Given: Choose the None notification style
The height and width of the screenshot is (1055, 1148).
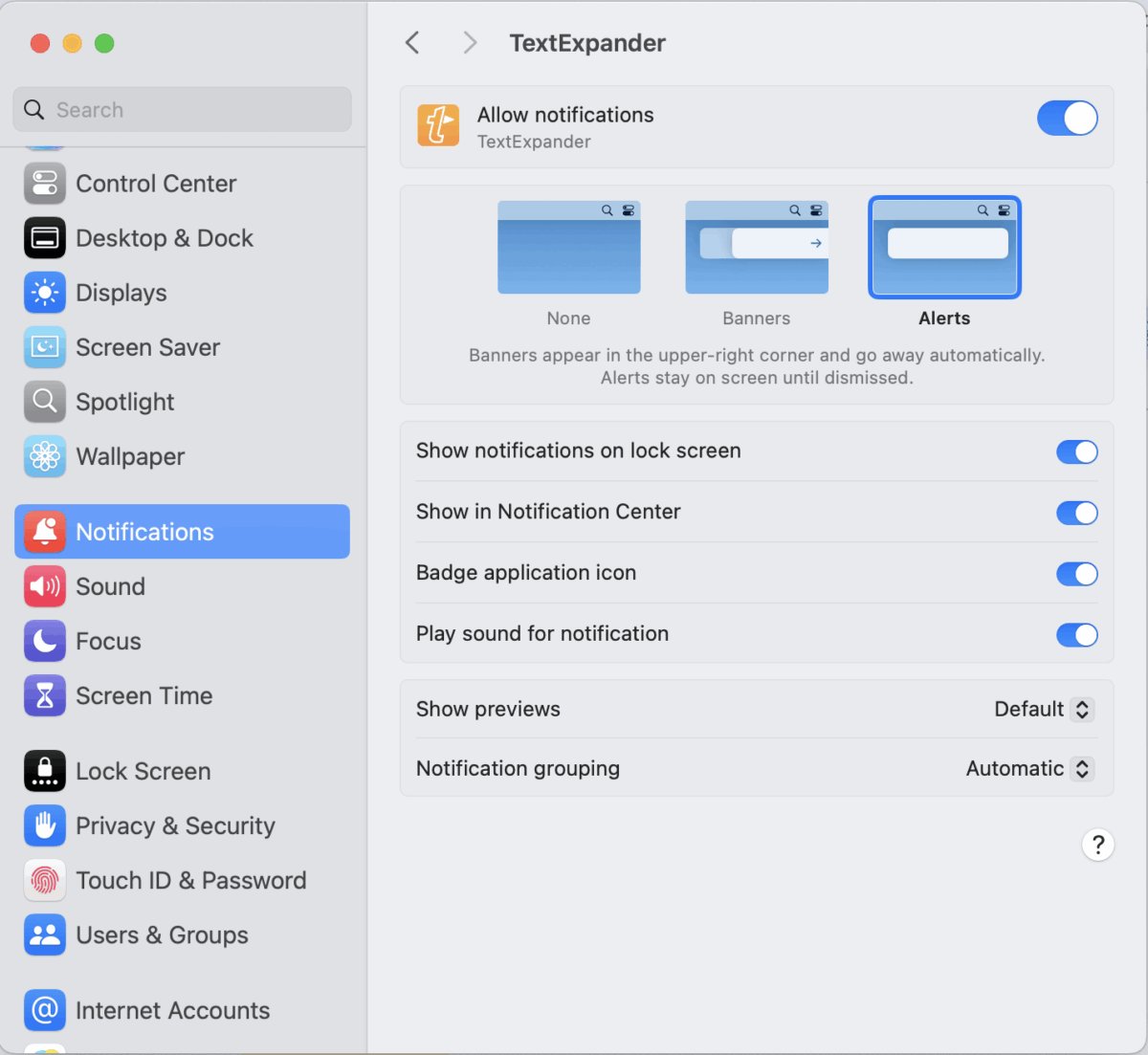Looking at the screenshot, I should [569, 248].
